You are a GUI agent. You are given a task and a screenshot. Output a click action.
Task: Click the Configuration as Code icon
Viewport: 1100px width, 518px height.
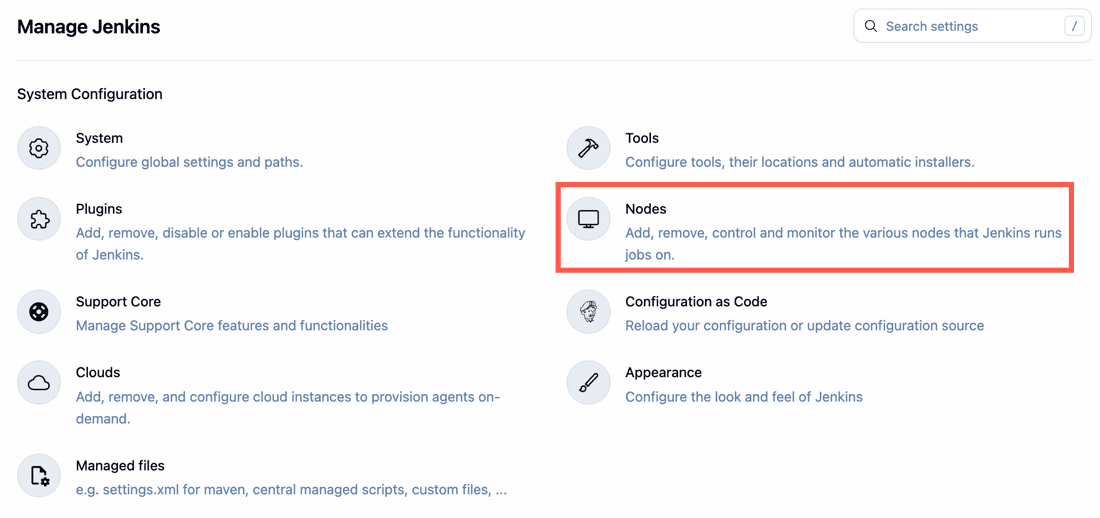coord(588,312)
